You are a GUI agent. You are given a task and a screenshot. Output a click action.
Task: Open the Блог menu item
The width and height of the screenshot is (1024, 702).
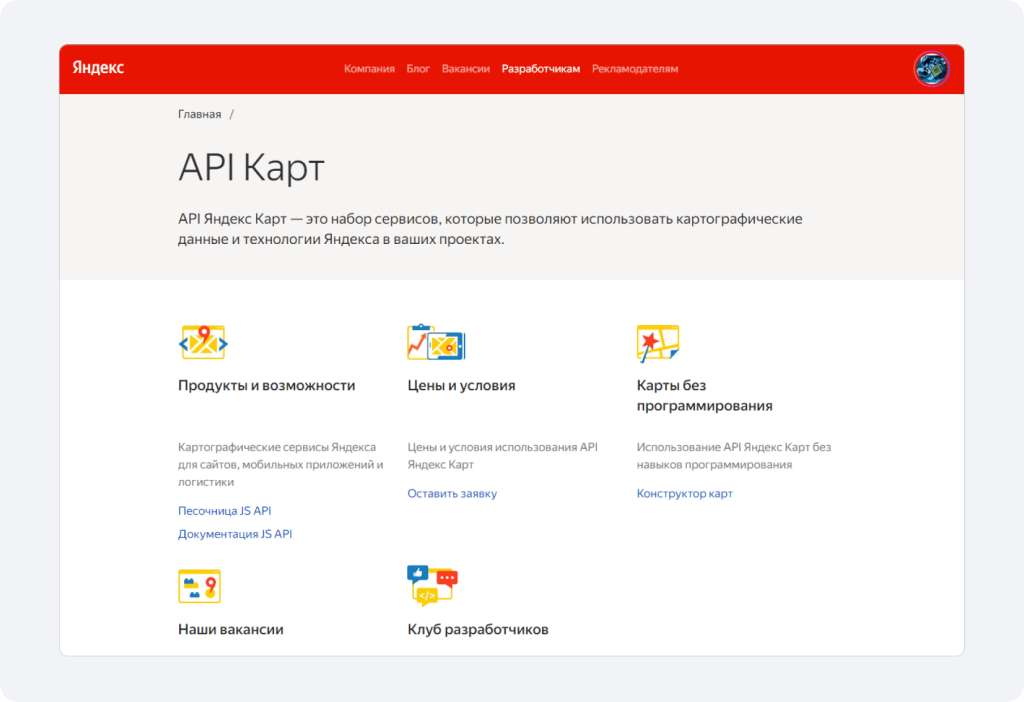[x=418, y=69]
